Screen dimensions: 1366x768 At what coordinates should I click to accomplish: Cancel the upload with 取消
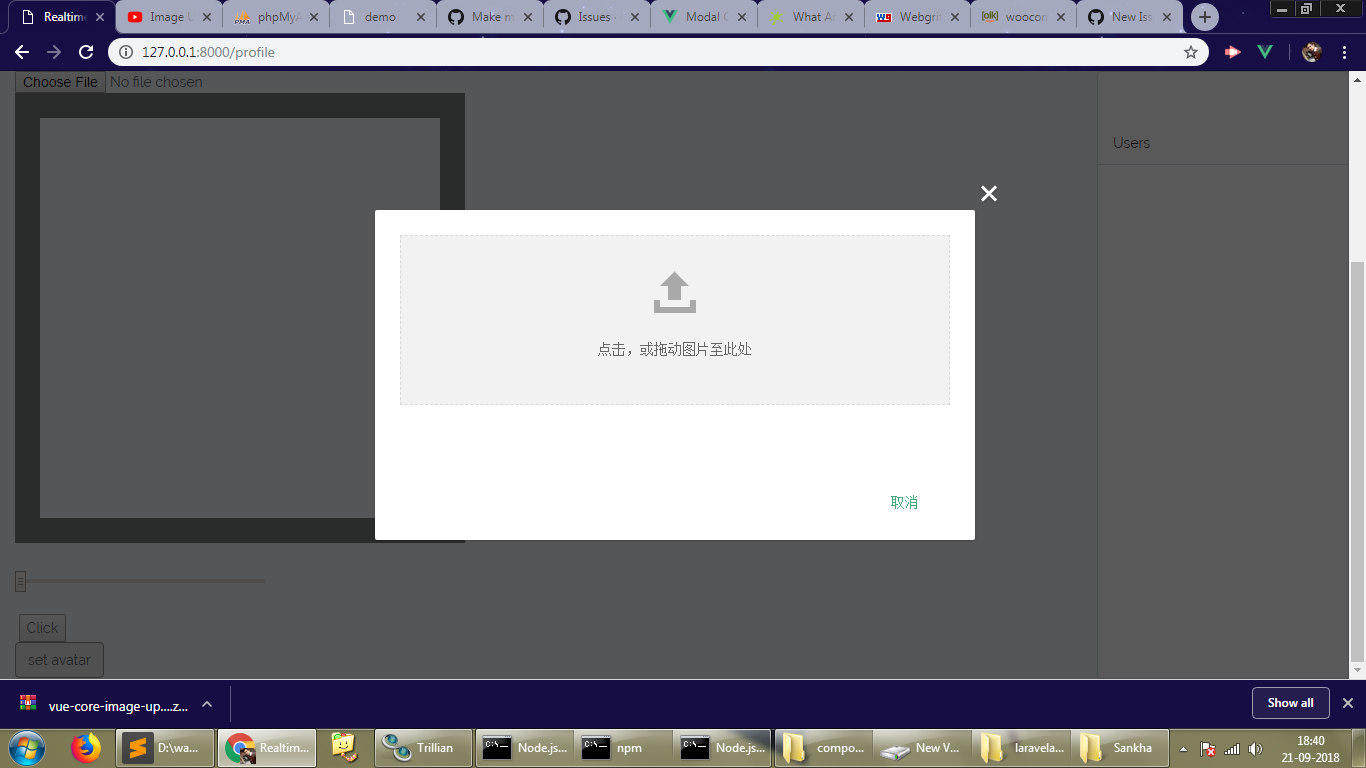(x=904, y=502)
